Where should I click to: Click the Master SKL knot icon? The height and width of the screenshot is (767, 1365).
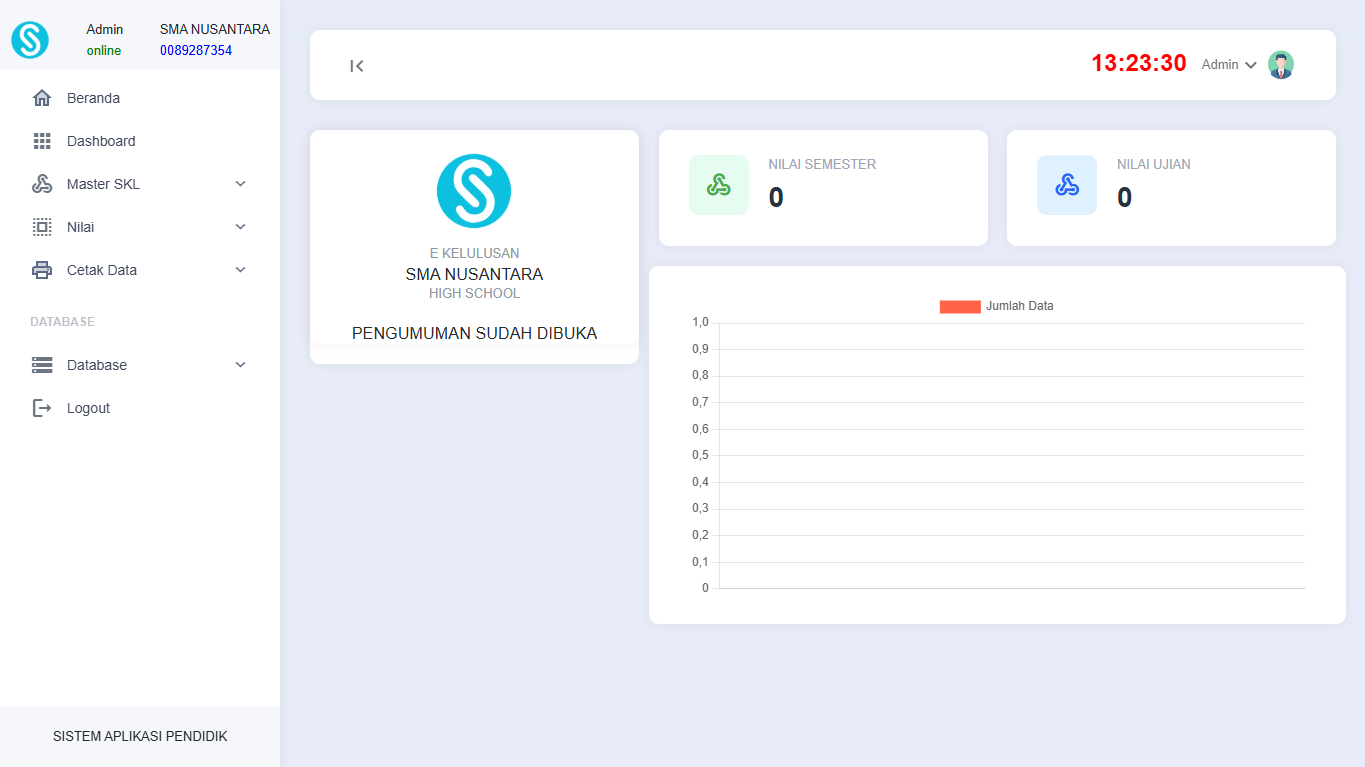tap(42, 184)
